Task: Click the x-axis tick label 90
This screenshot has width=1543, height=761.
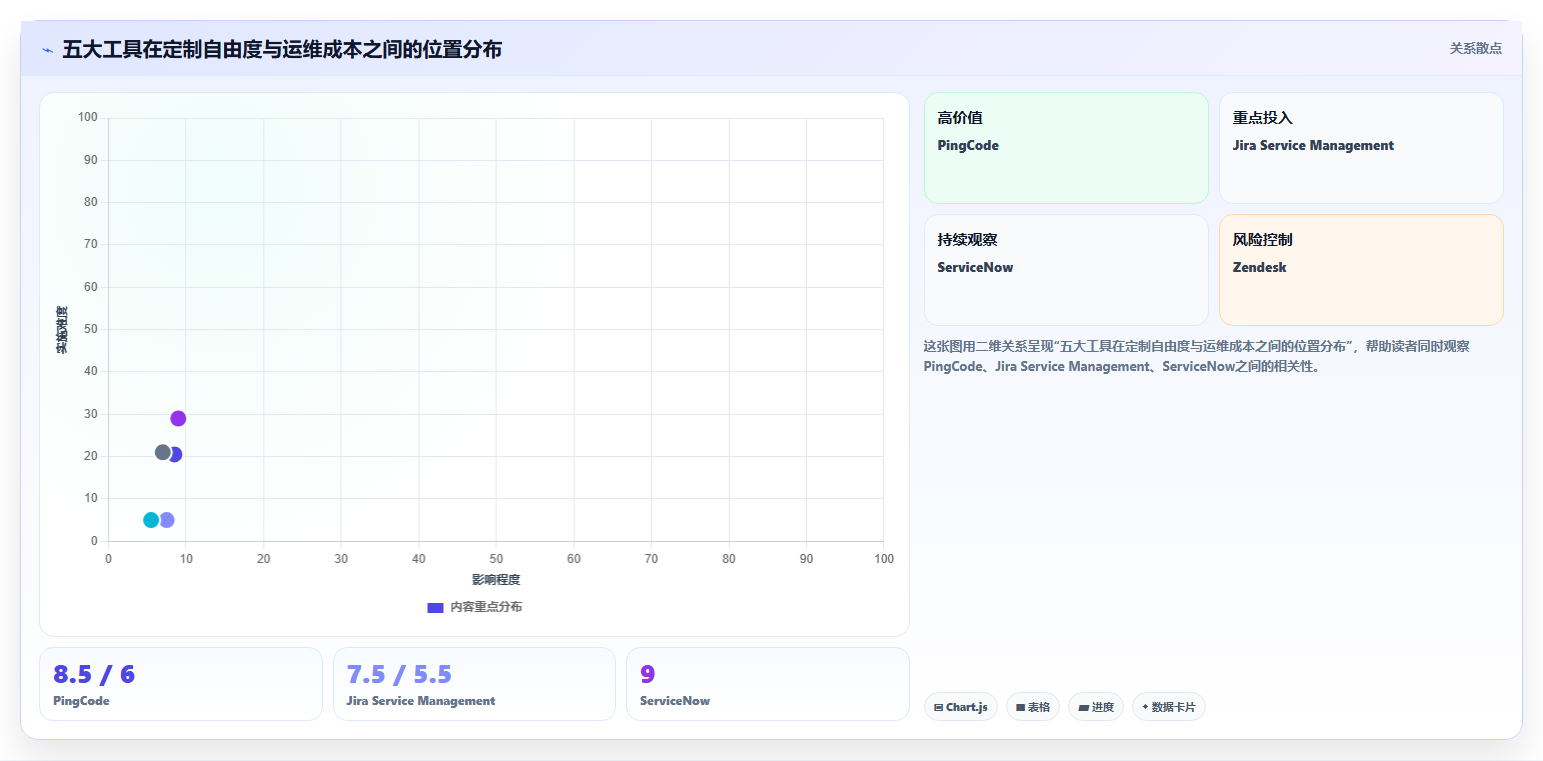Action: pos(806,559)
